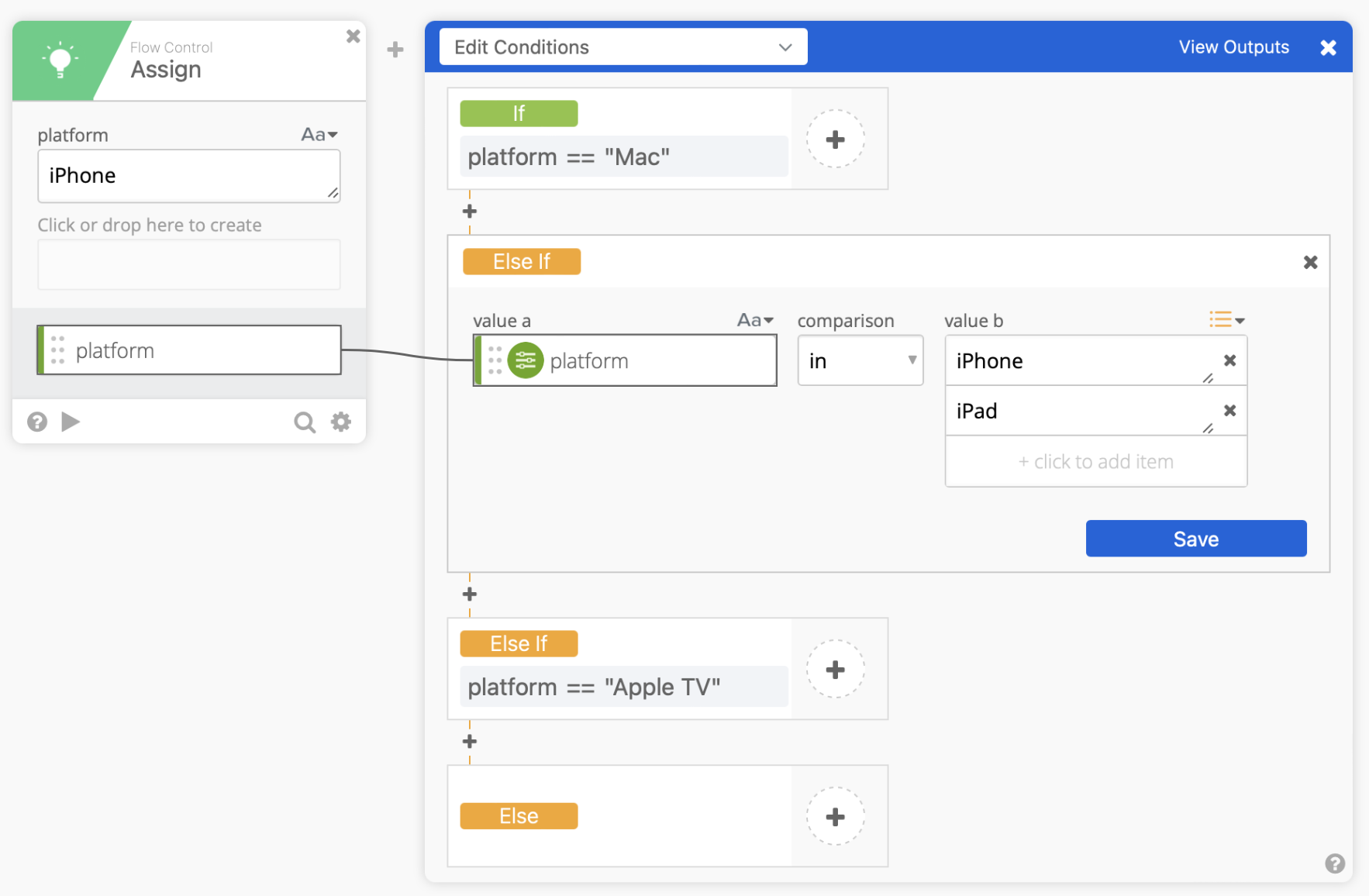Image resolution: width=1369 pixels, height=896 pixels.
Task: Click the platform value field containing iPhone
Action: 188,176
